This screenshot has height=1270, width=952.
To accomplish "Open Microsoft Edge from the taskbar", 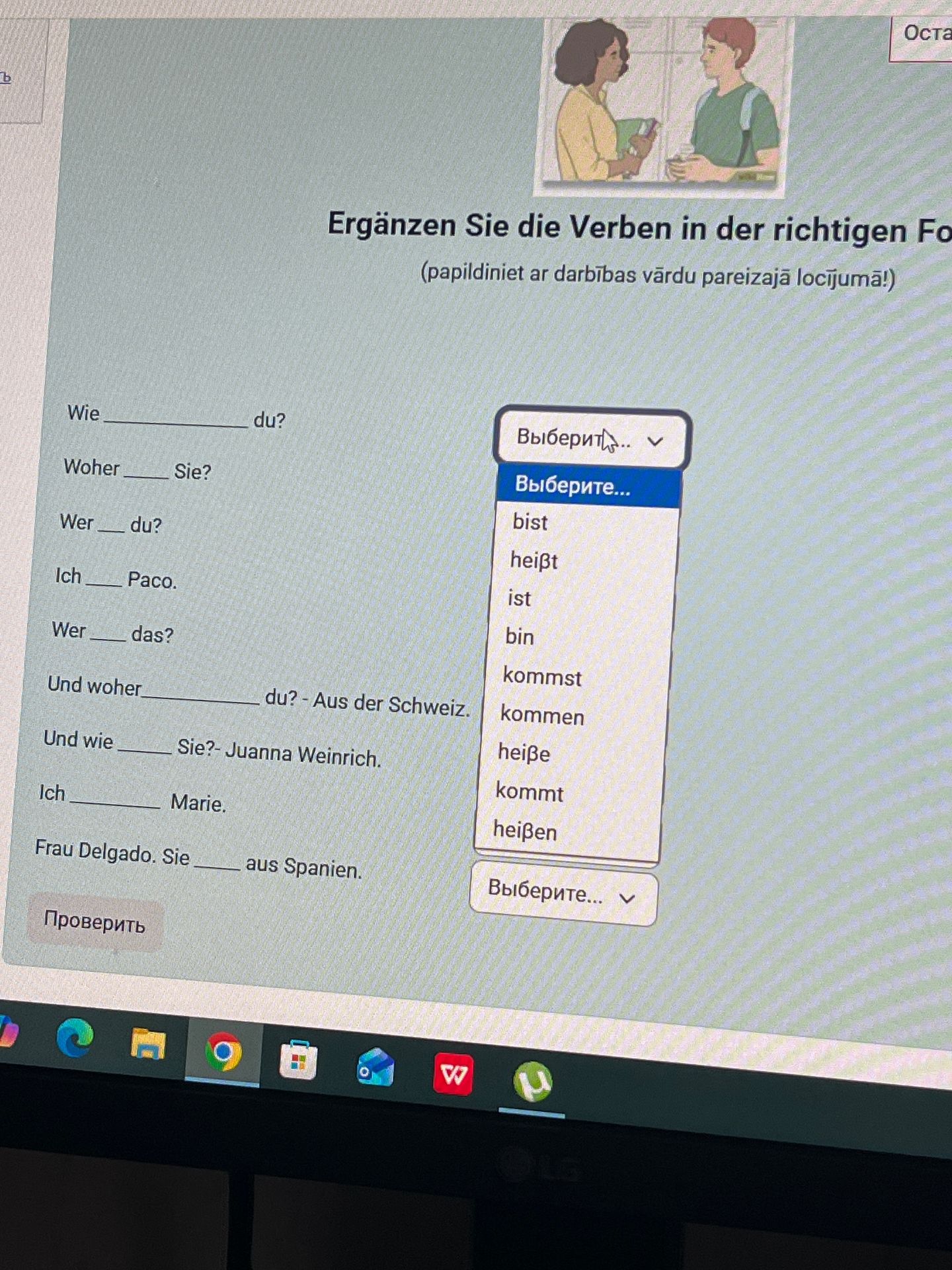I will point(75,1037).
